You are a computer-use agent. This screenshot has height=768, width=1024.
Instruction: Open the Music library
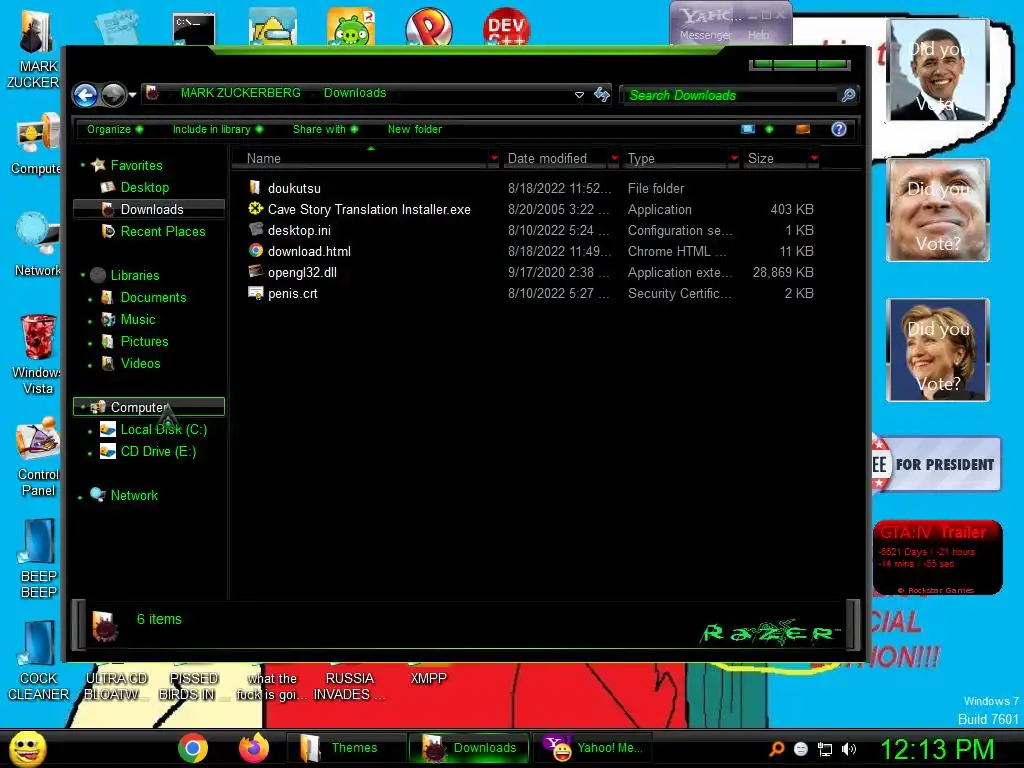tap(138, 319)
